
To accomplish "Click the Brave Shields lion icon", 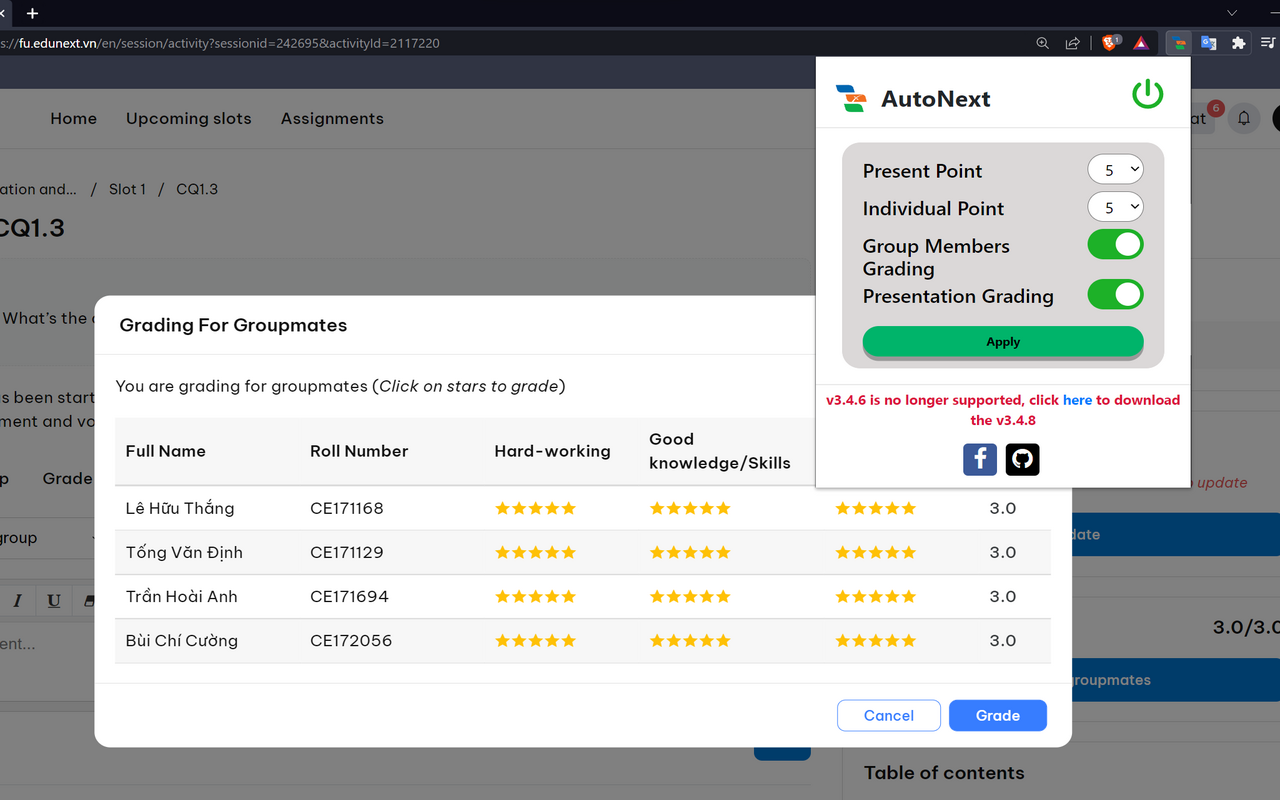I will pos(1110,43).
